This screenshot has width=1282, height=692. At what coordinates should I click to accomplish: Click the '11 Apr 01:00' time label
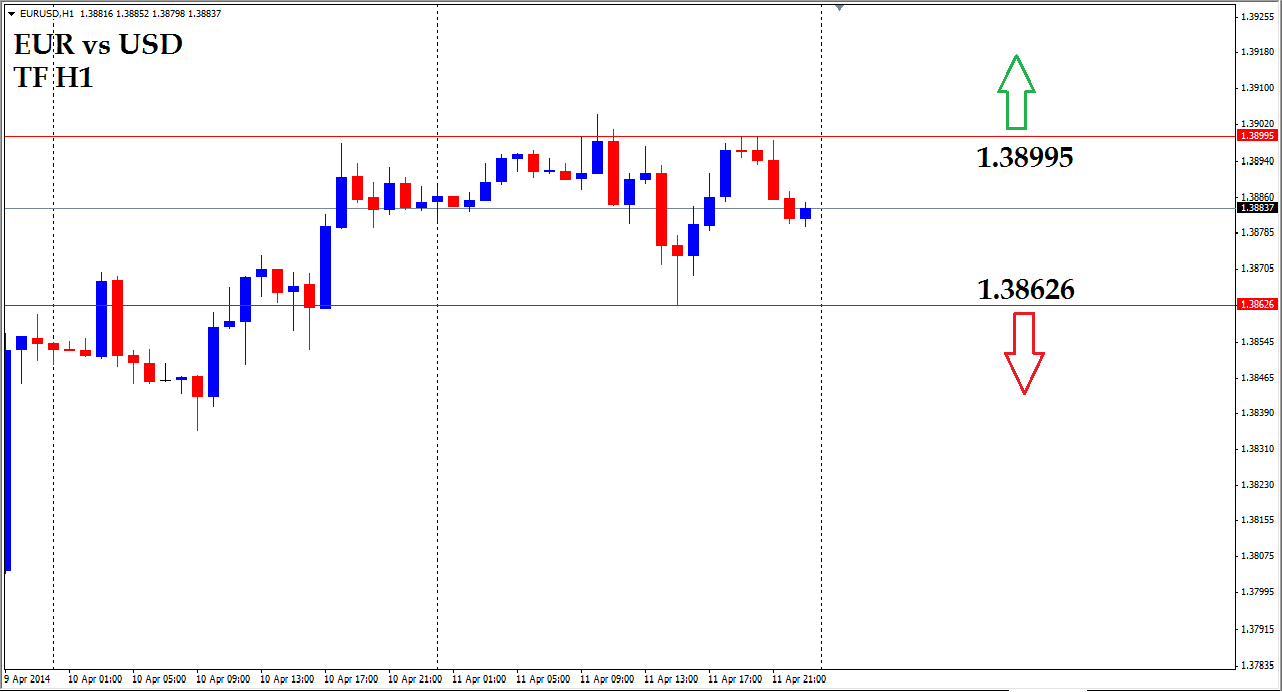click(x=478, y=679)
